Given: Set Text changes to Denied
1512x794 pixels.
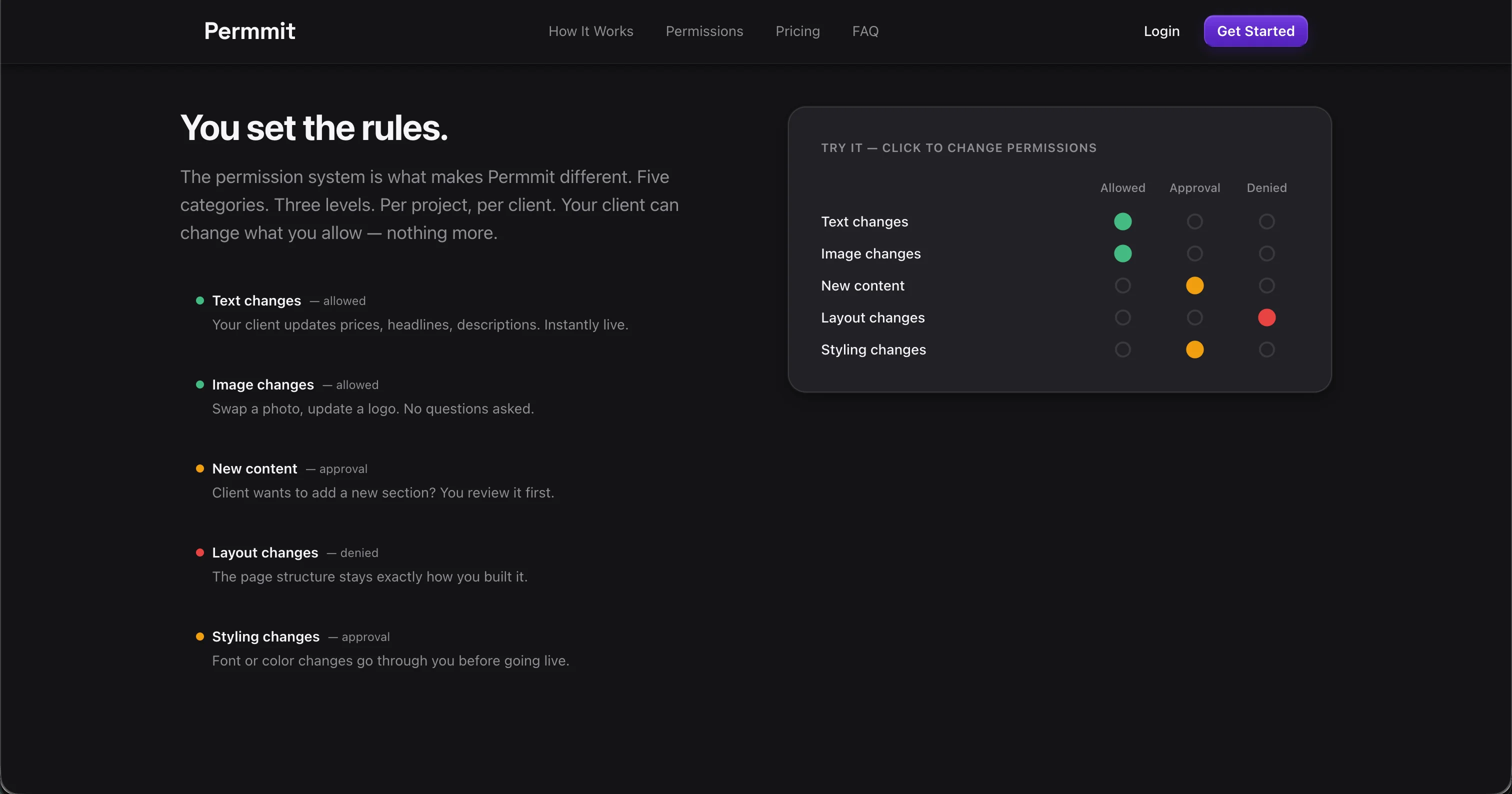Looking at the screenshot, I should pos(1266,221).
